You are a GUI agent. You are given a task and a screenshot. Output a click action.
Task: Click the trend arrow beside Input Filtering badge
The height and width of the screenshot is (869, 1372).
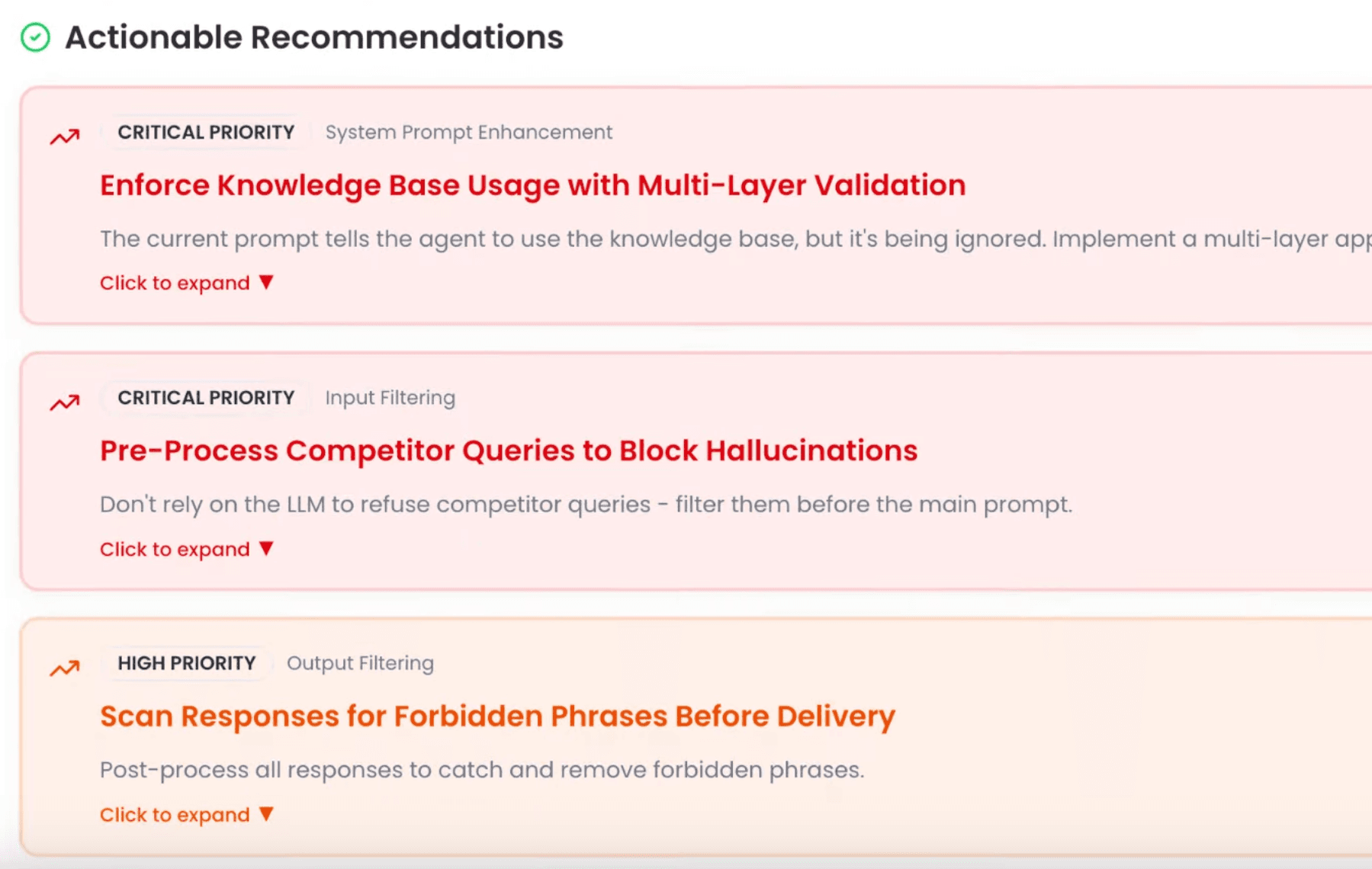pos(64,400)
